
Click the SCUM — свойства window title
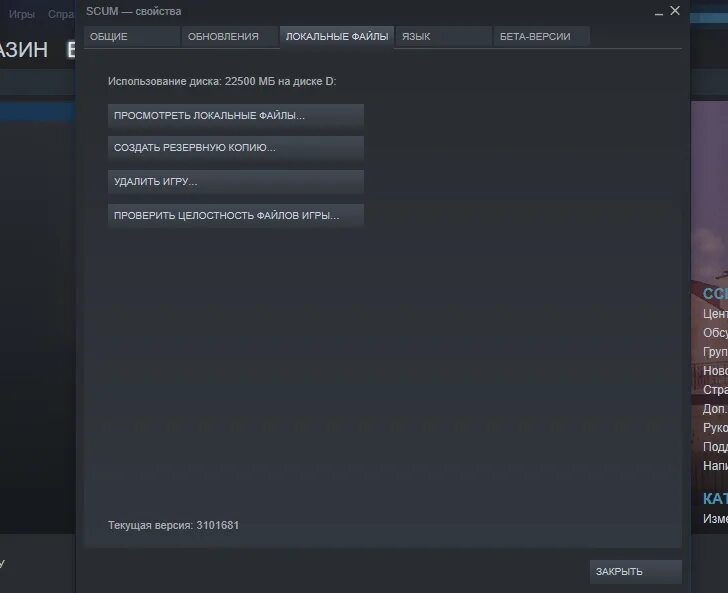coord(133,11)
